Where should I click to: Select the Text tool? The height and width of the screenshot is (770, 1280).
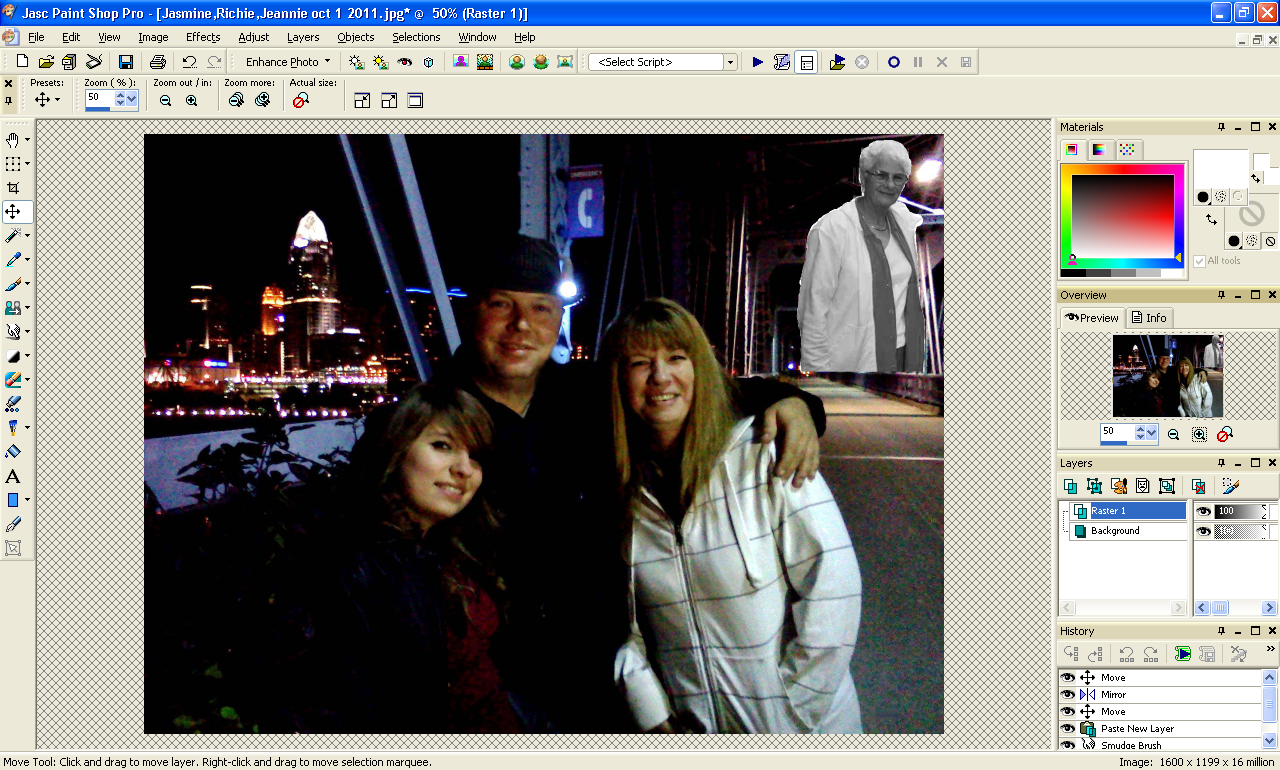pos(13,476)
